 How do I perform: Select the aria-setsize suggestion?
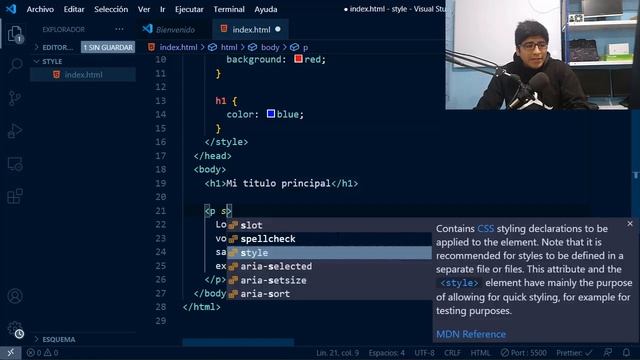click(x=329, y=280)
